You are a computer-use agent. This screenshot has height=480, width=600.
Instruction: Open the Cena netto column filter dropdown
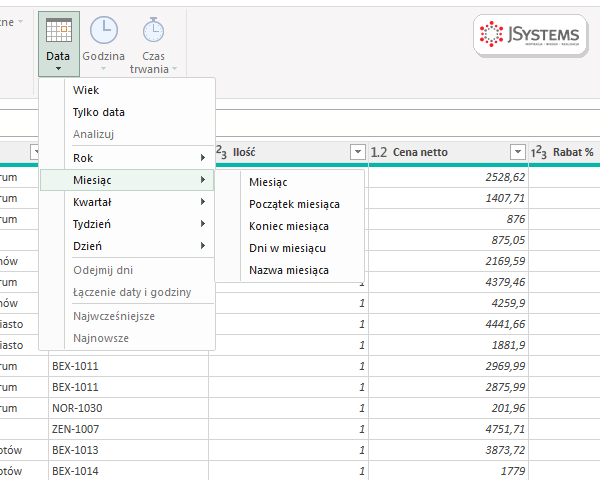click(x=517, y=152)
